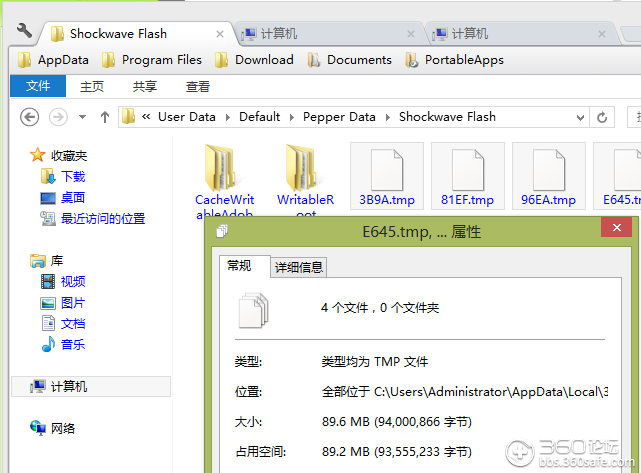
Task: Open the wrench settings icon
Action: (25, 31)
